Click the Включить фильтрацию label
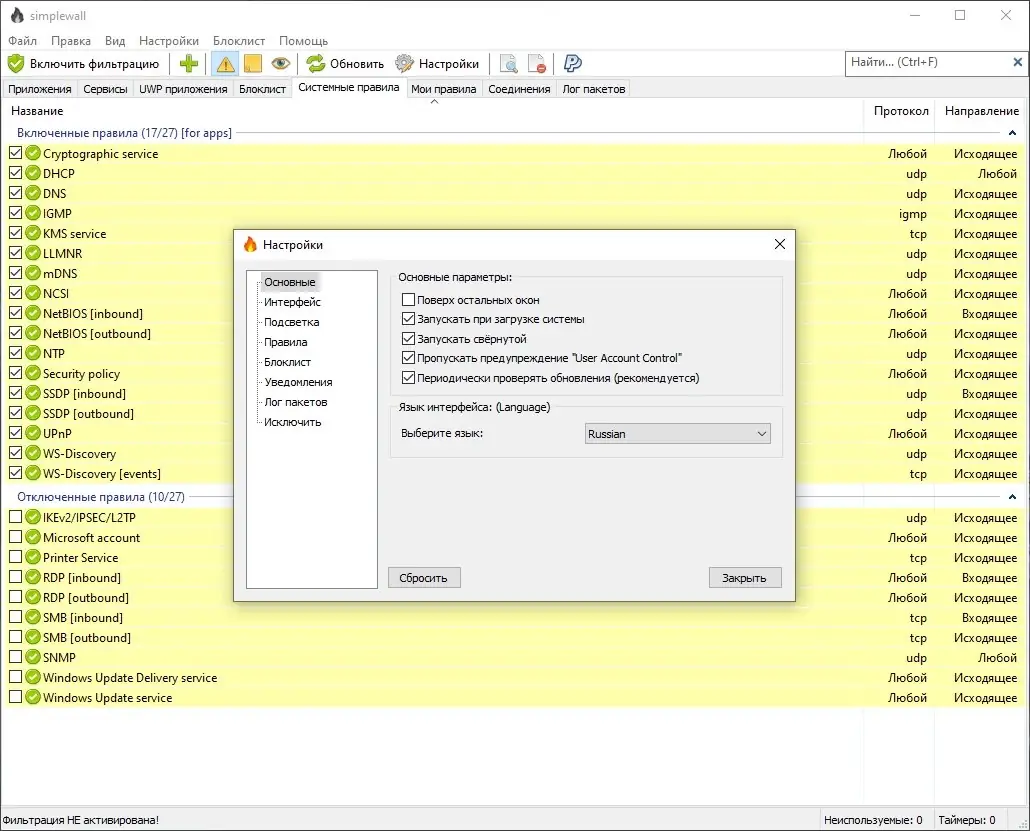 pyautogui.click(x=95, y=64)
